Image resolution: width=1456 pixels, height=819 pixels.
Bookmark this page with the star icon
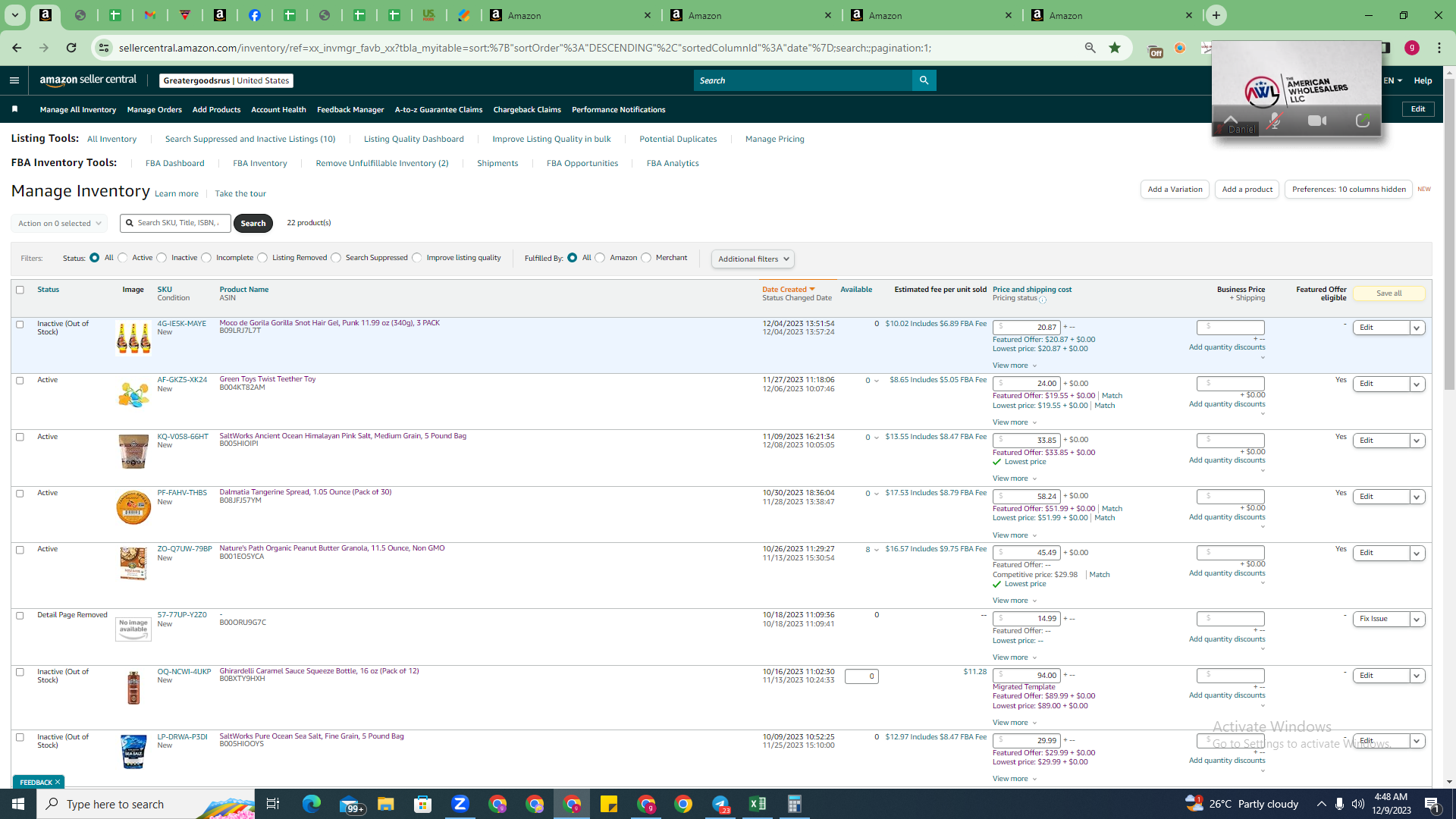[x=1115, y=48]
